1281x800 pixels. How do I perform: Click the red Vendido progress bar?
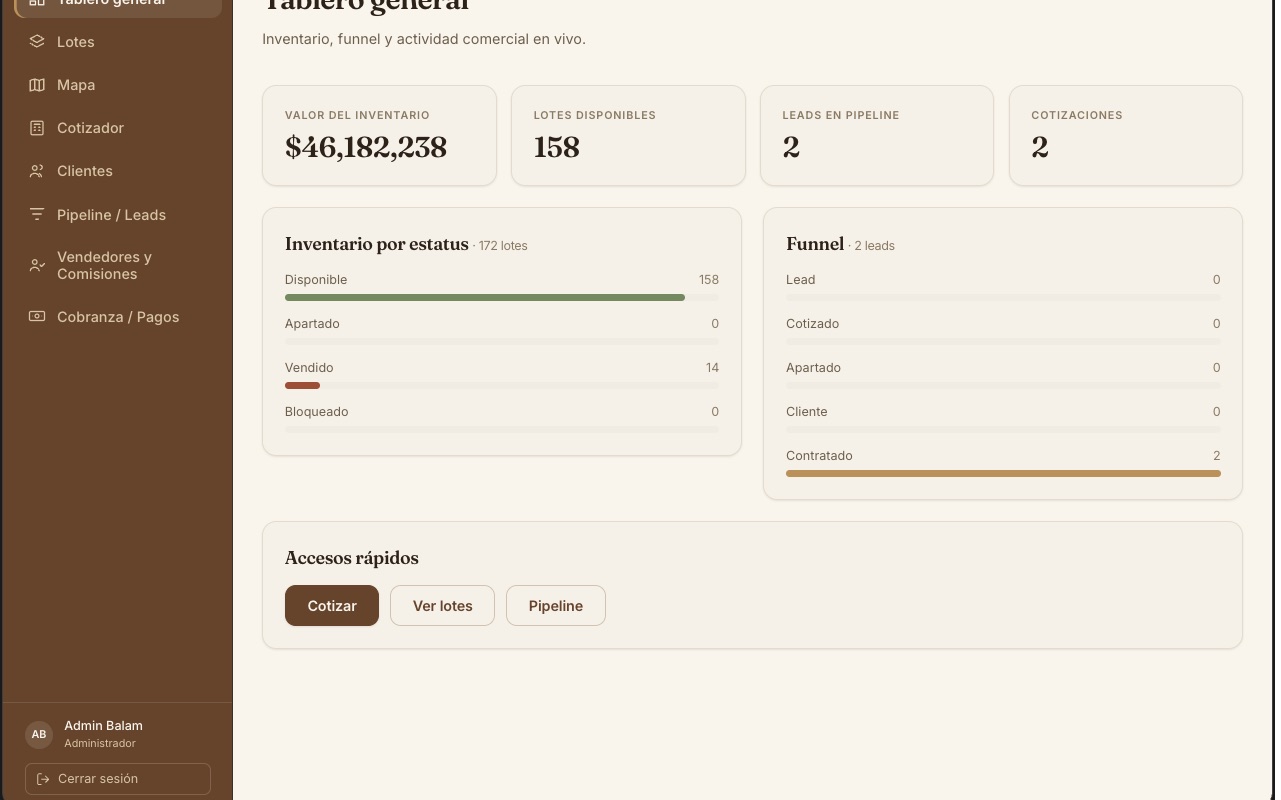coord(302,385)
